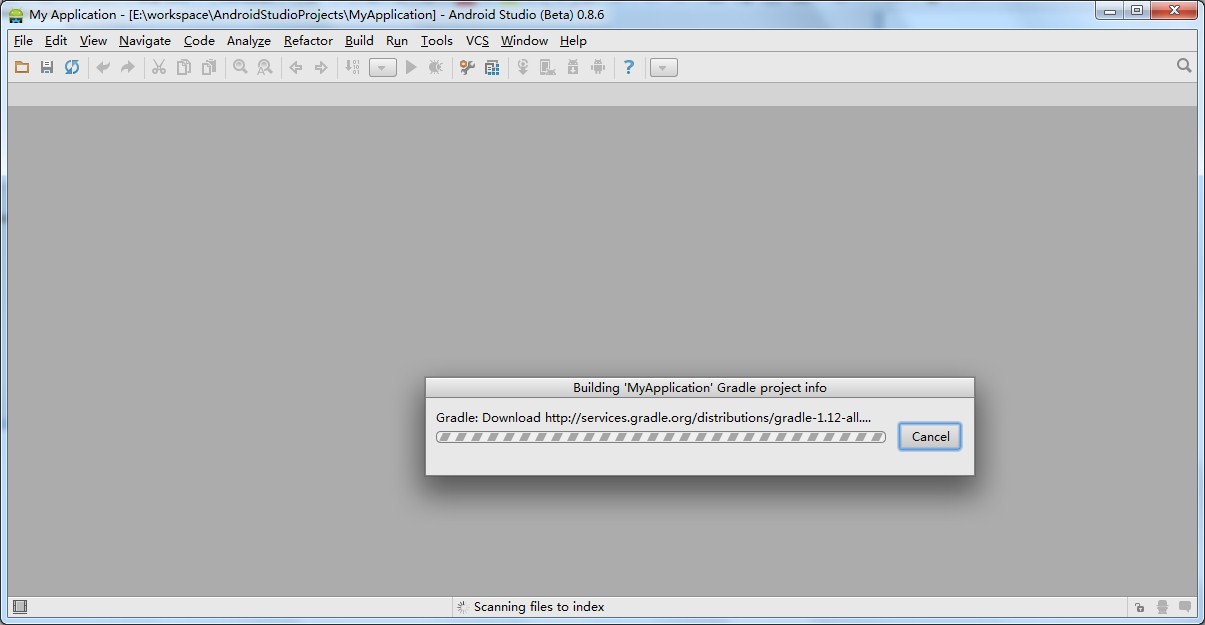The image size is (1205, 625).
Task: Click the Sync Project with Gradle icon
Action: [x=522, y=67]
